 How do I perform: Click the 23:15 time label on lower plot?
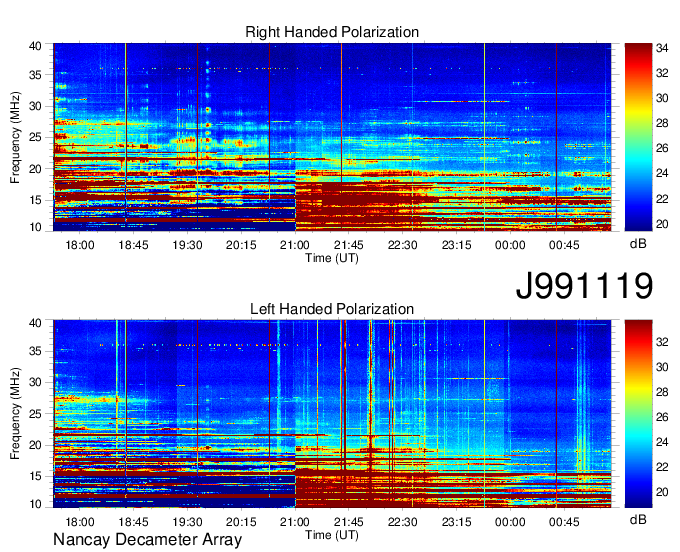[x=456, y=522]
